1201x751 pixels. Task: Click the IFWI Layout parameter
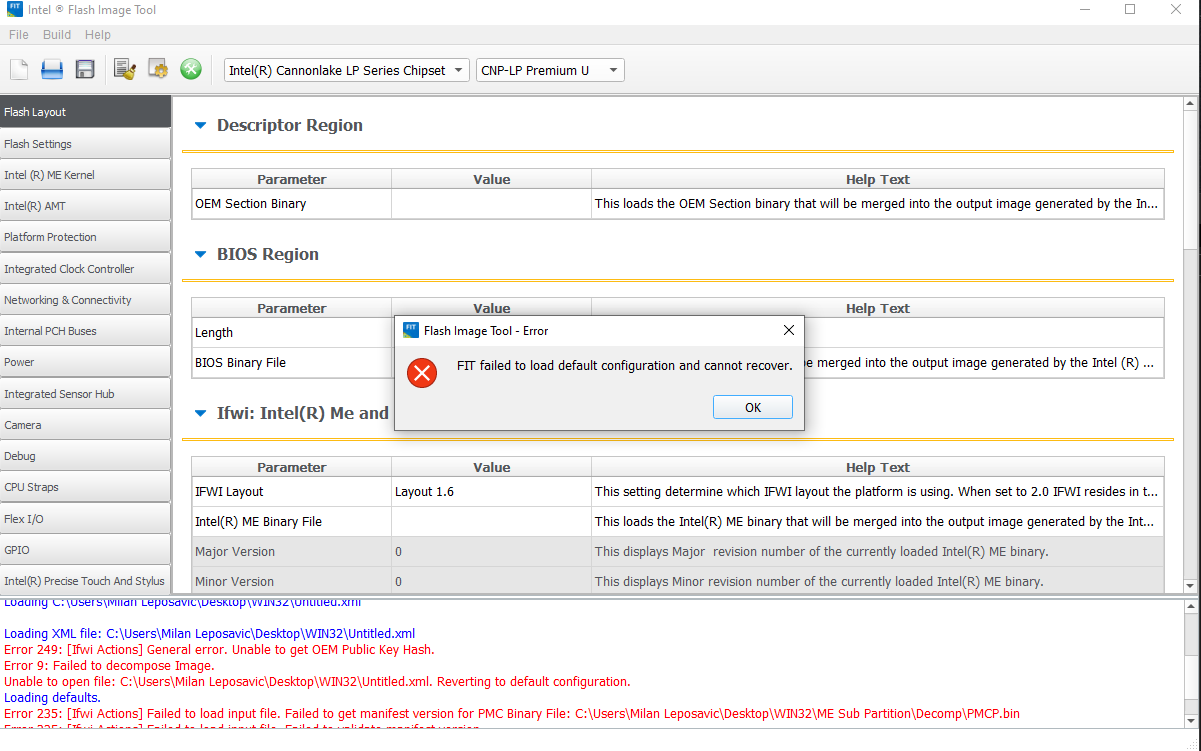[x=291, y=491]
